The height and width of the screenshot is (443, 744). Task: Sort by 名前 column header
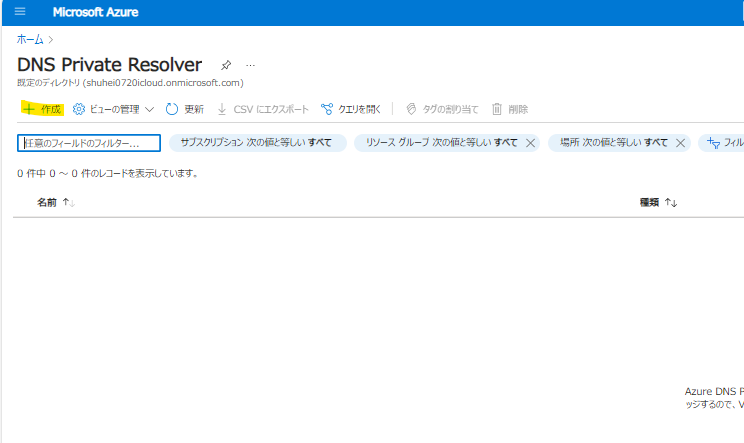tap(56, 203)
